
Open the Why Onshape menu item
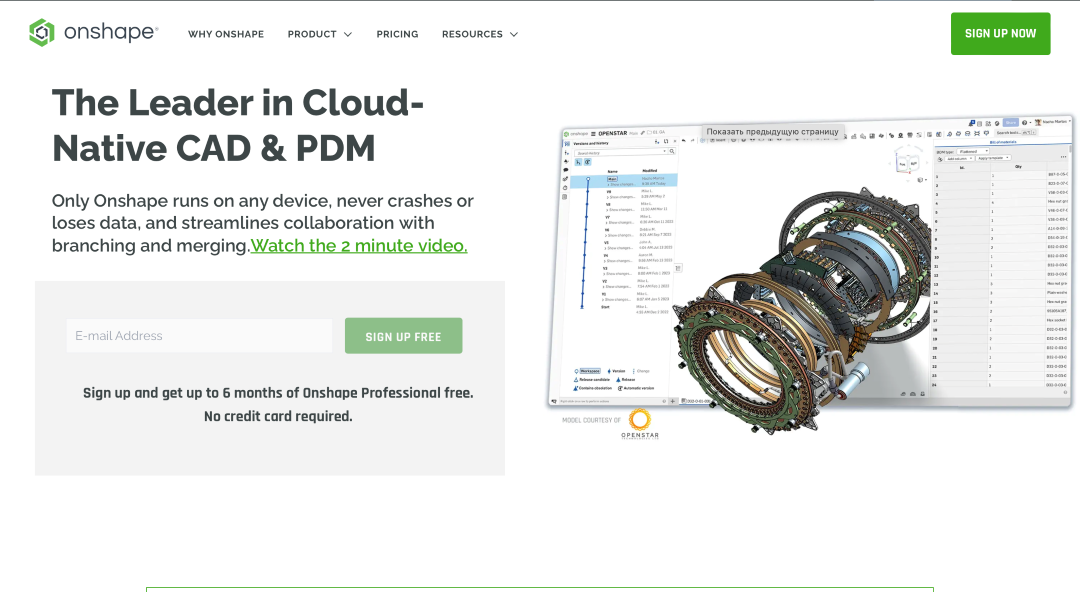tap(226, 34)
